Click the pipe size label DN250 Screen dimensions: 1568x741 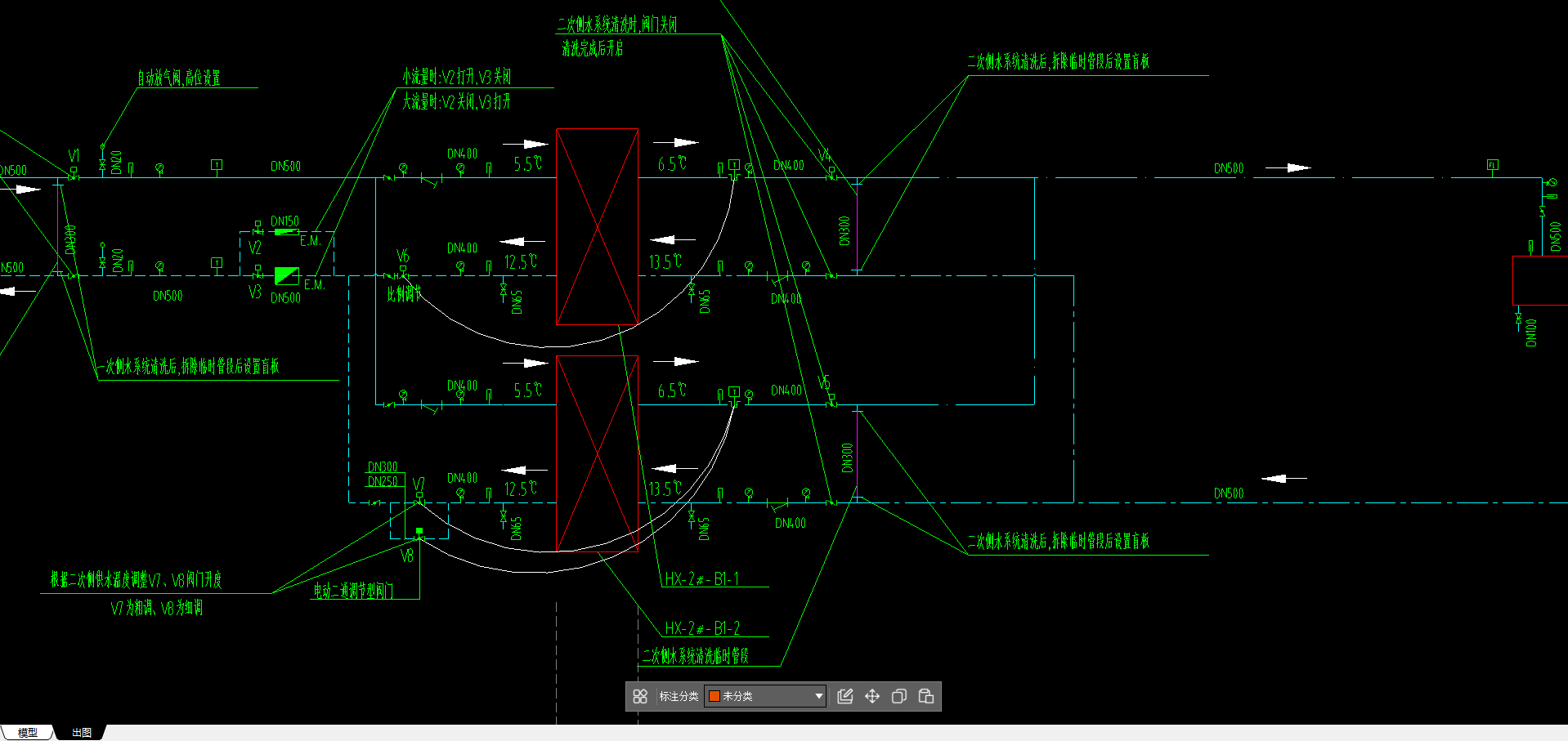(x=383, y=481)
